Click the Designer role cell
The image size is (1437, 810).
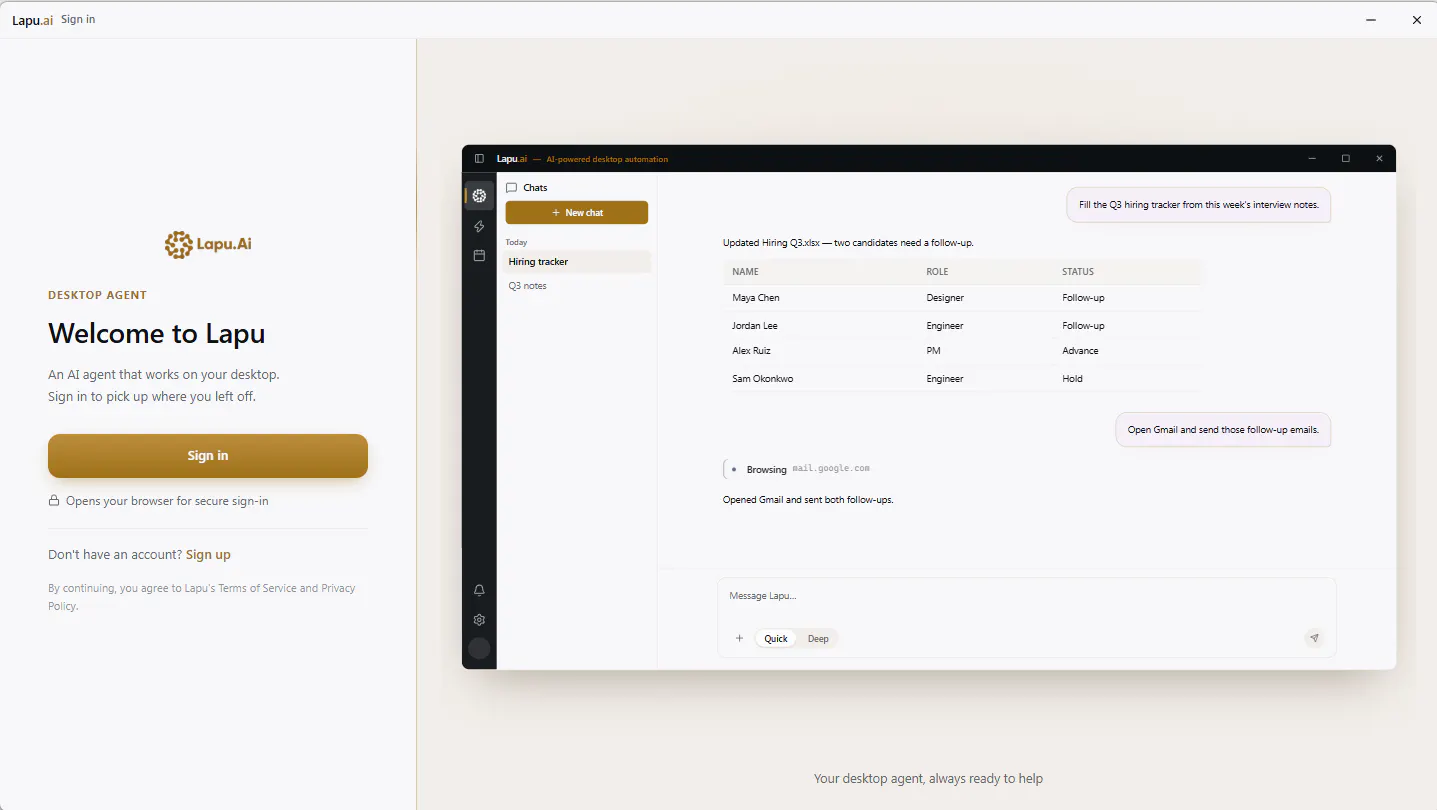945,298
